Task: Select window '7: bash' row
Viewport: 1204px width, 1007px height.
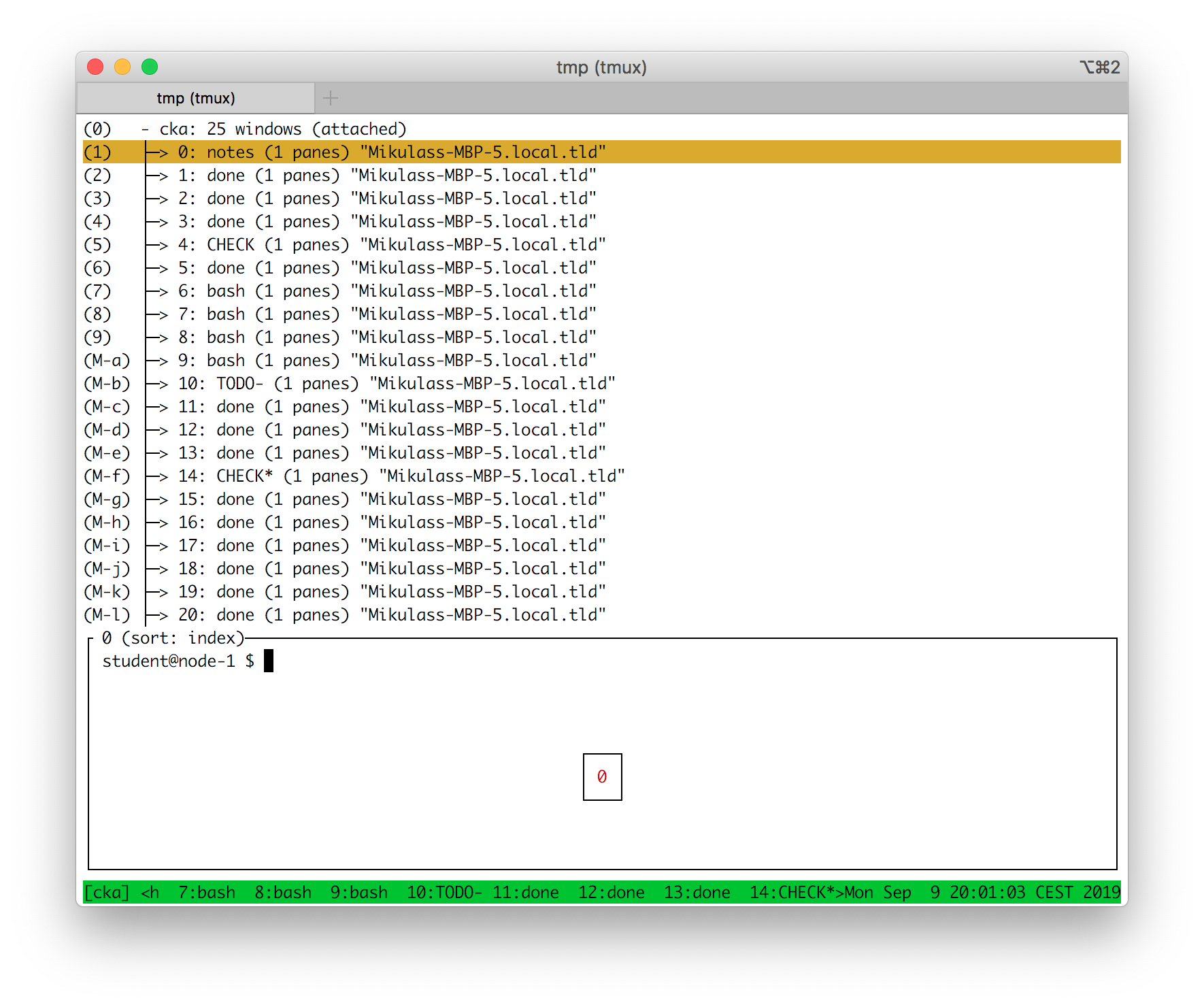Action: [x=602, y=314]
